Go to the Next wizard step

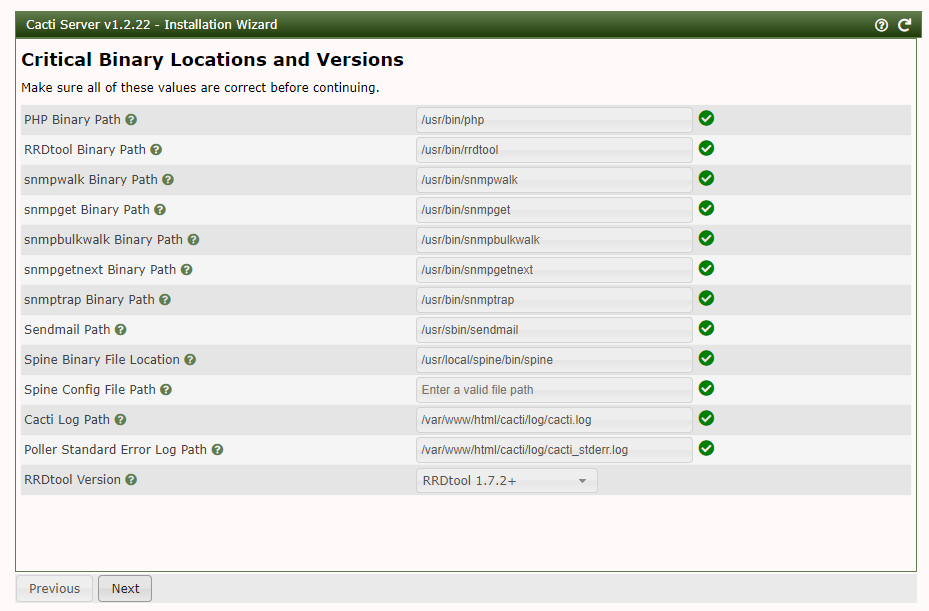click(x=125, y=588)
